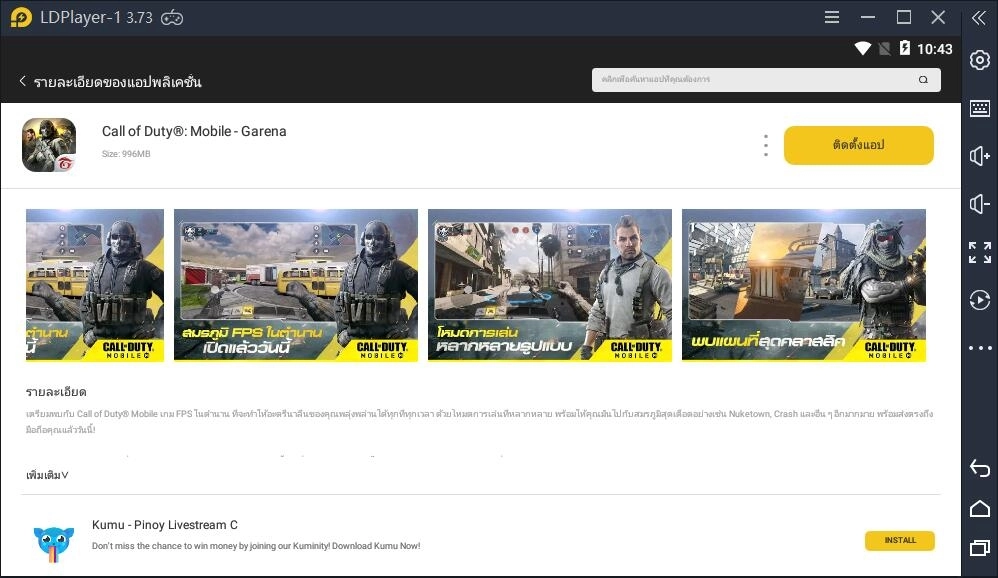Click the Kumu app icon

click(53, 543)
